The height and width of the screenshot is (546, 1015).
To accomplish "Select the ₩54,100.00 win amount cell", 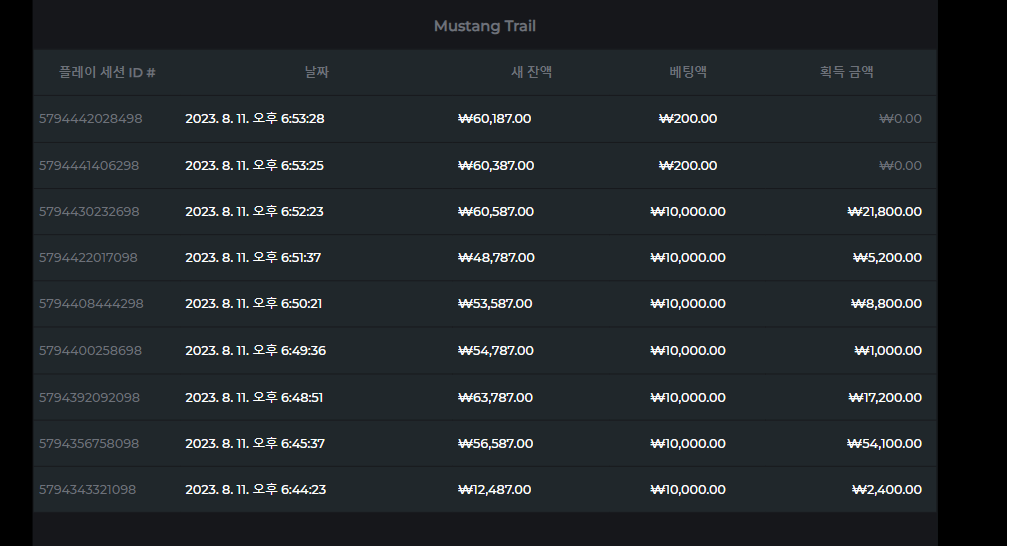I will 884,443.
